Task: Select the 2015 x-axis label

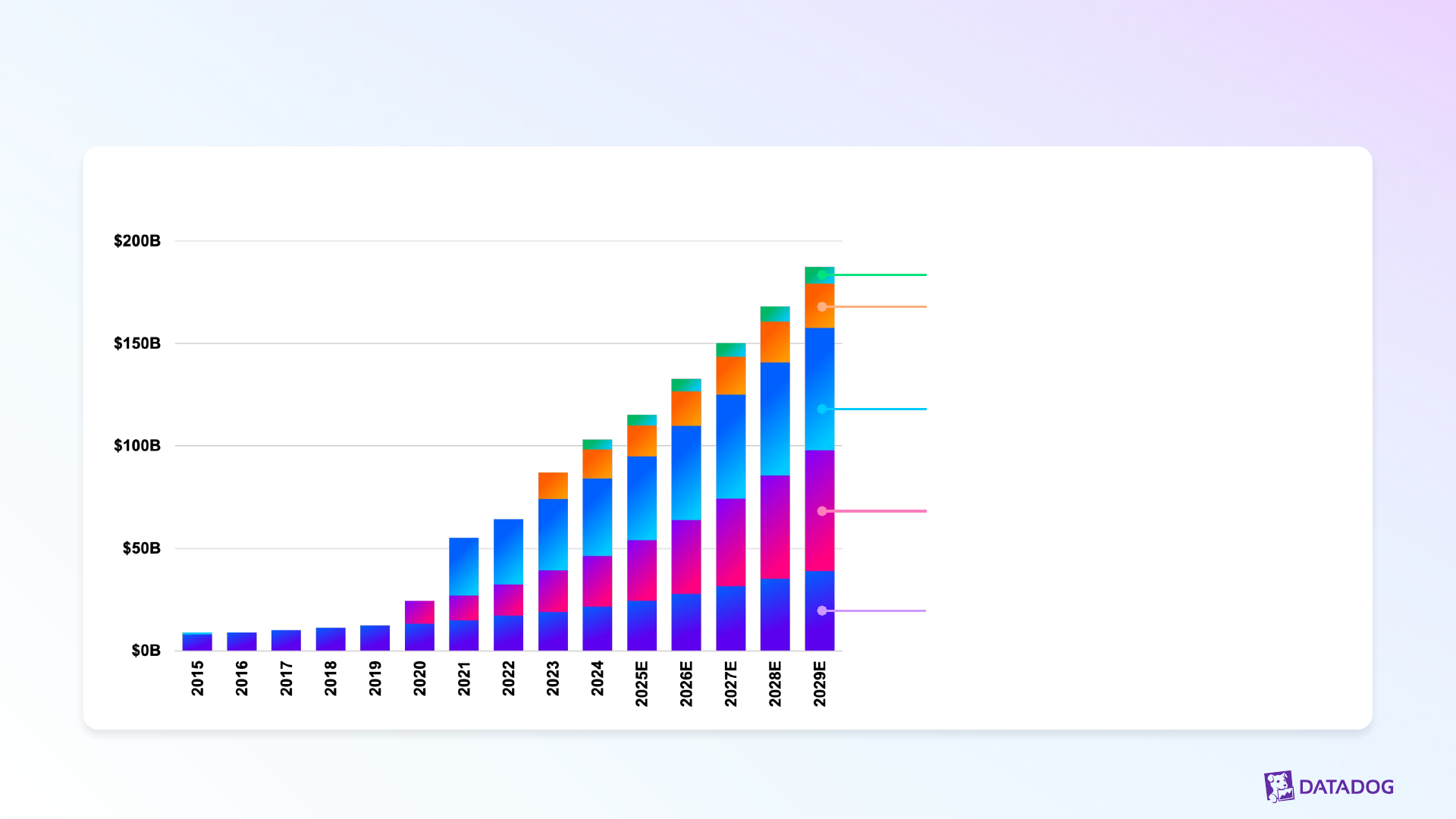Action: point(197,678)
